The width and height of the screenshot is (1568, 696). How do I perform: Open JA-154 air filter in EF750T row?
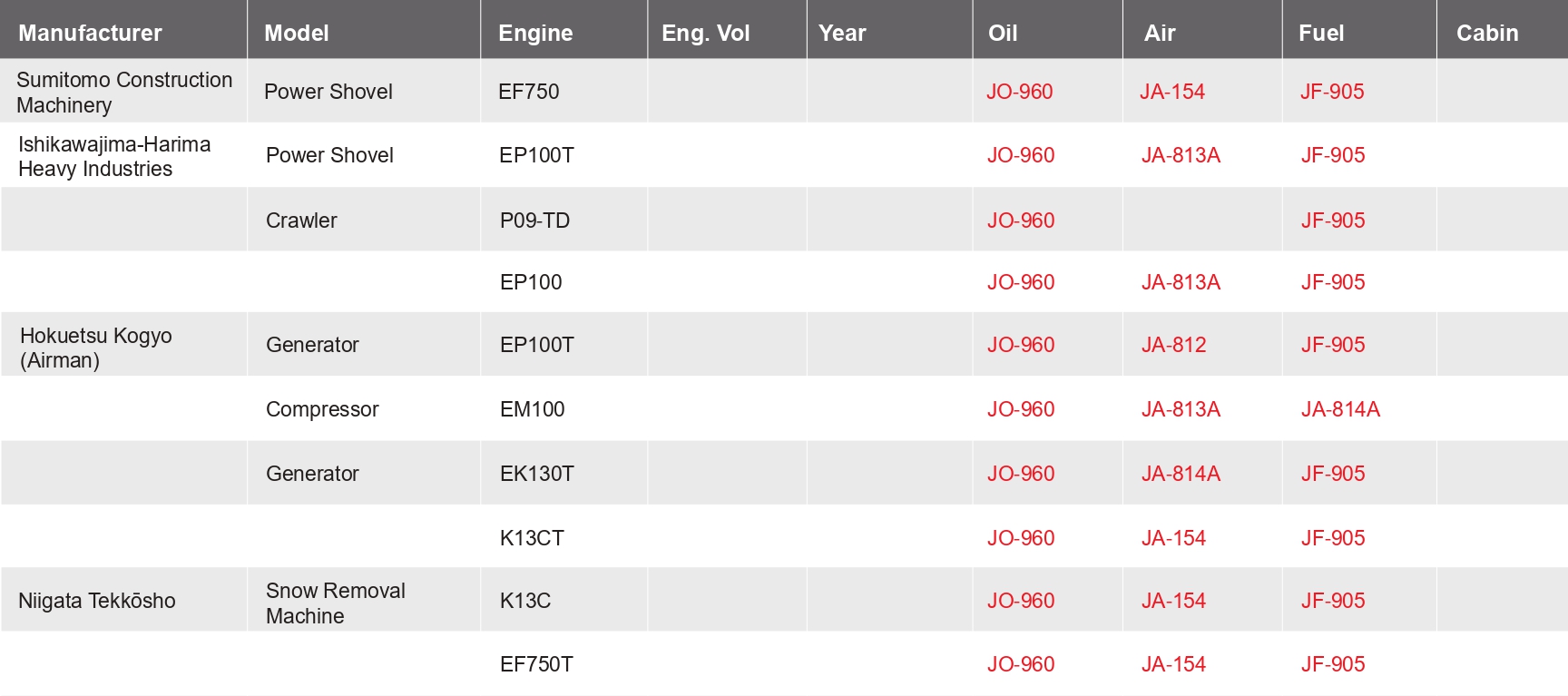[x=1172, y=664]
